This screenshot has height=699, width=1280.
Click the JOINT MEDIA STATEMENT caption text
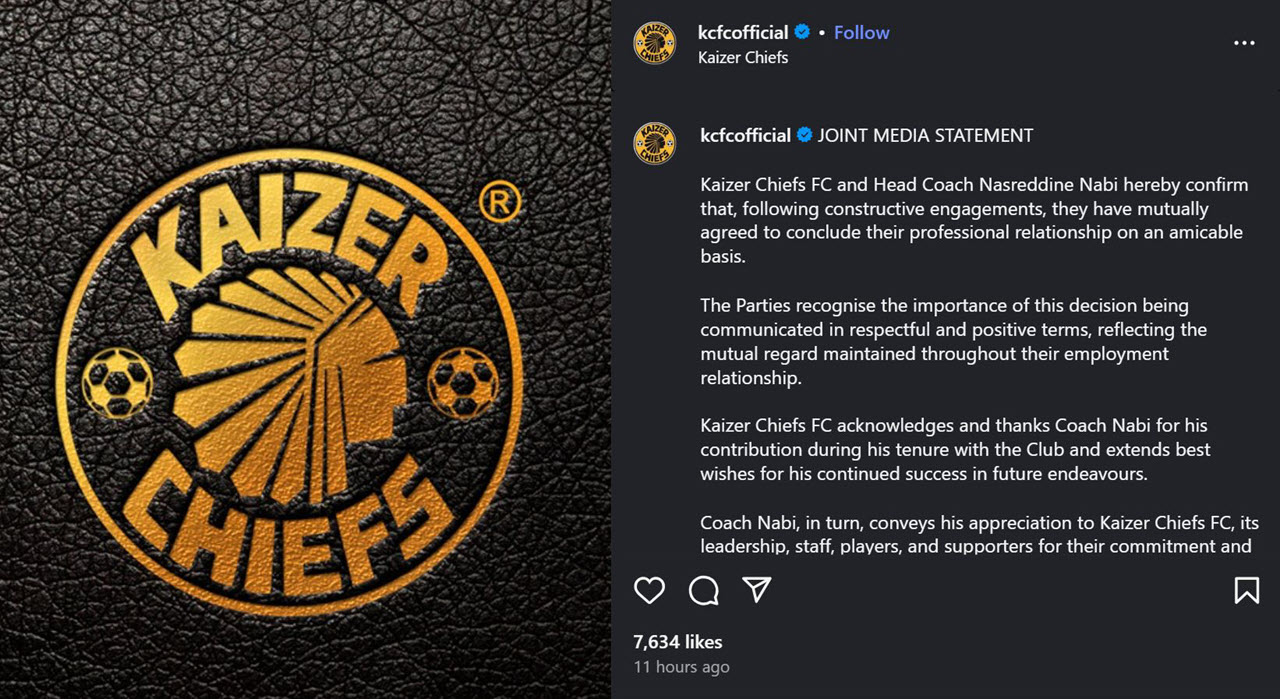tap(925, 135)
